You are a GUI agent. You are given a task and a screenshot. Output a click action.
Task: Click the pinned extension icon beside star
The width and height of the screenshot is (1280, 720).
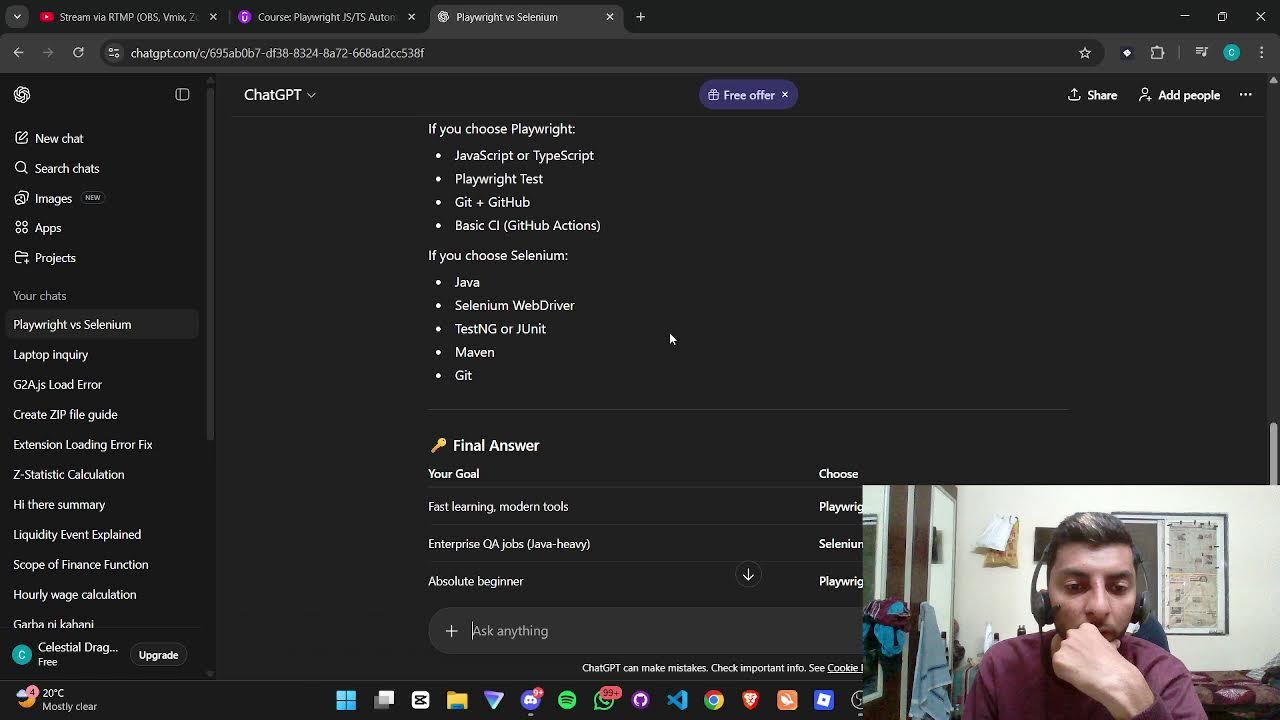(x=1127, y=53)
